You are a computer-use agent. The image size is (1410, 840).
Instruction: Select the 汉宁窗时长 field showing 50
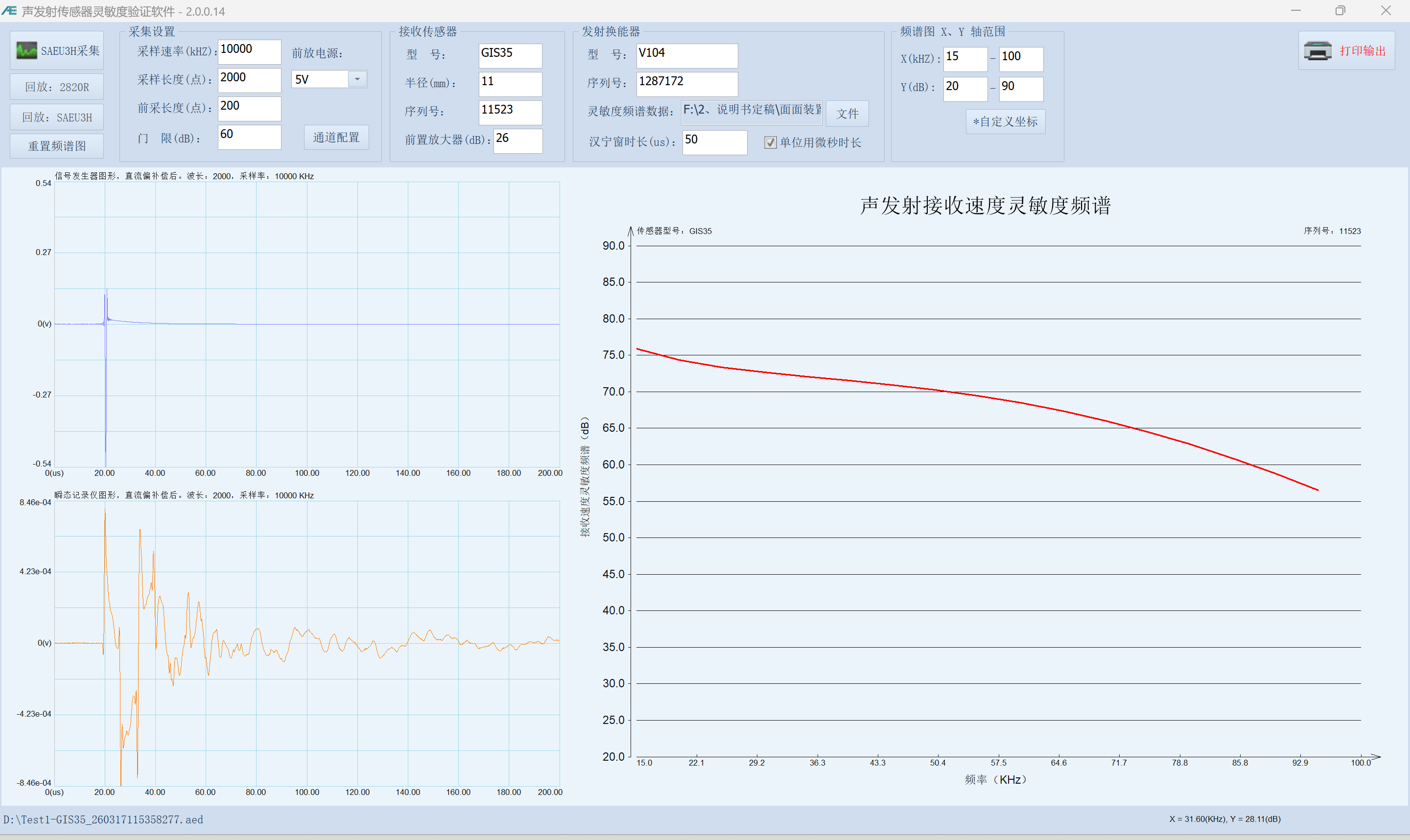[714, 142]
